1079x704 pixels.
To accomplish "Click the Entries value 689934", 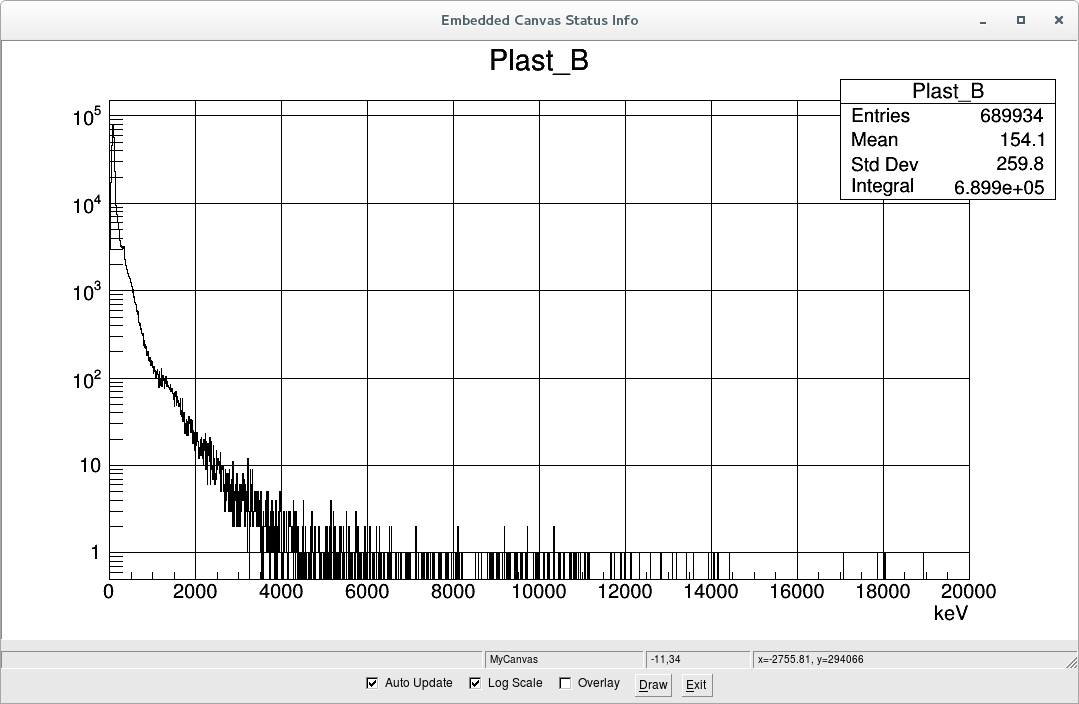I will pos(1012,116).
